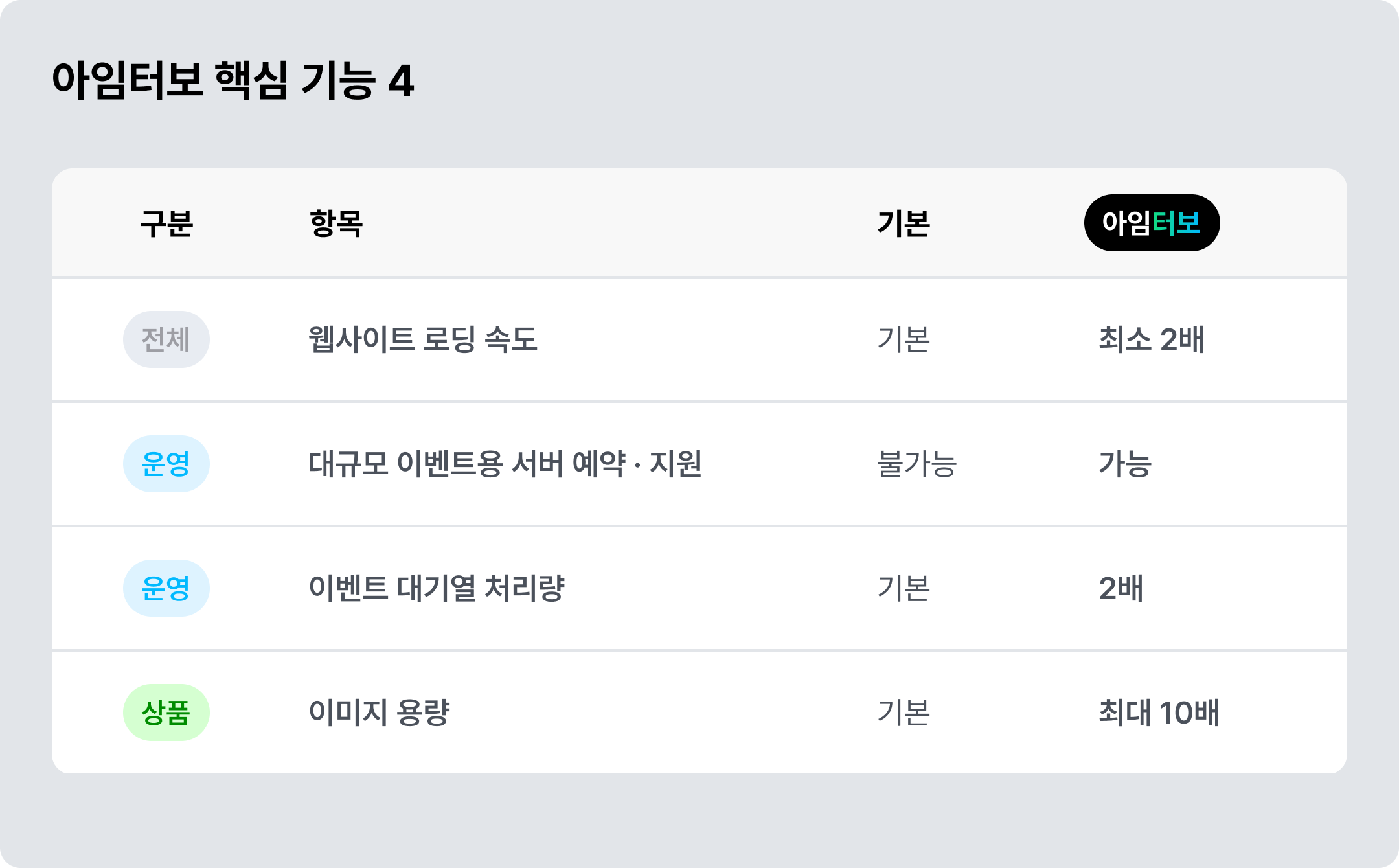Click the 아임터보 핵심 기능 4 heading
The width and height of the screenshot is (1399, 868).
point(233,80)
